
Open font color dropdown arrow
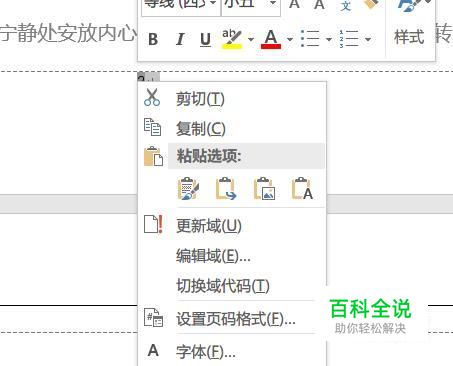tap(290, 39)
